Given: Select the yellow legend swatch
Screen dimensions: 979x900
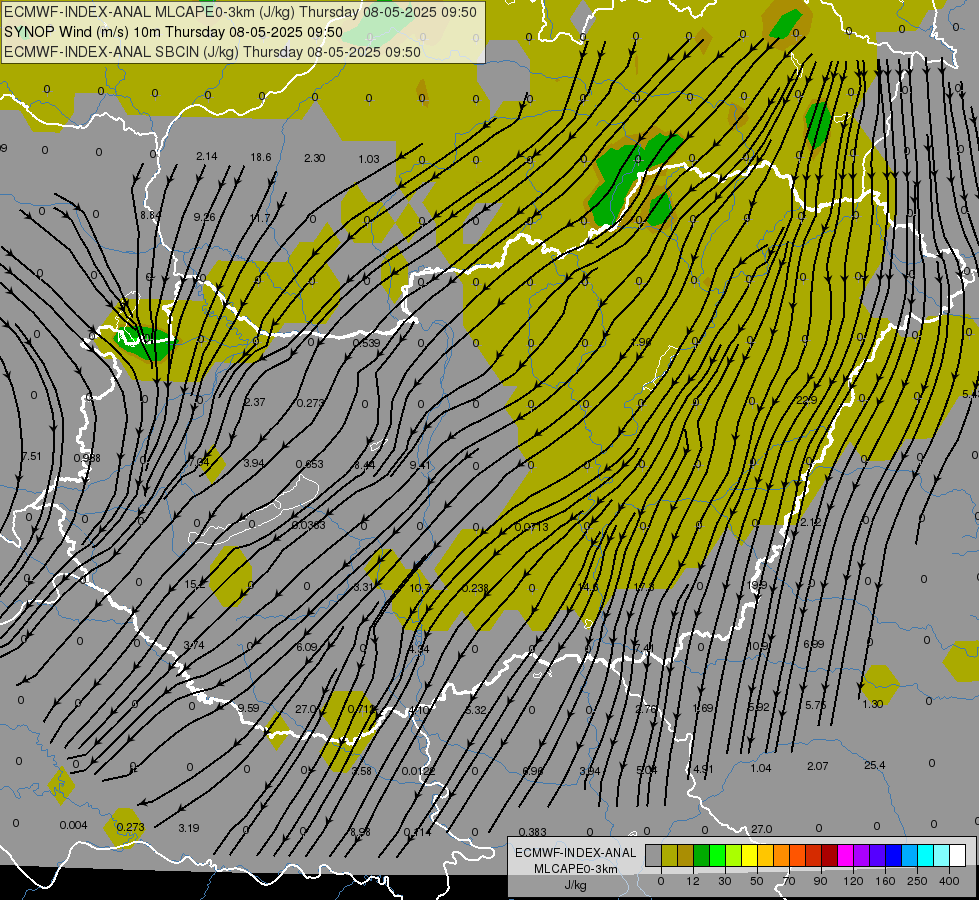Looking at the screenshot, I should (749, 856).
